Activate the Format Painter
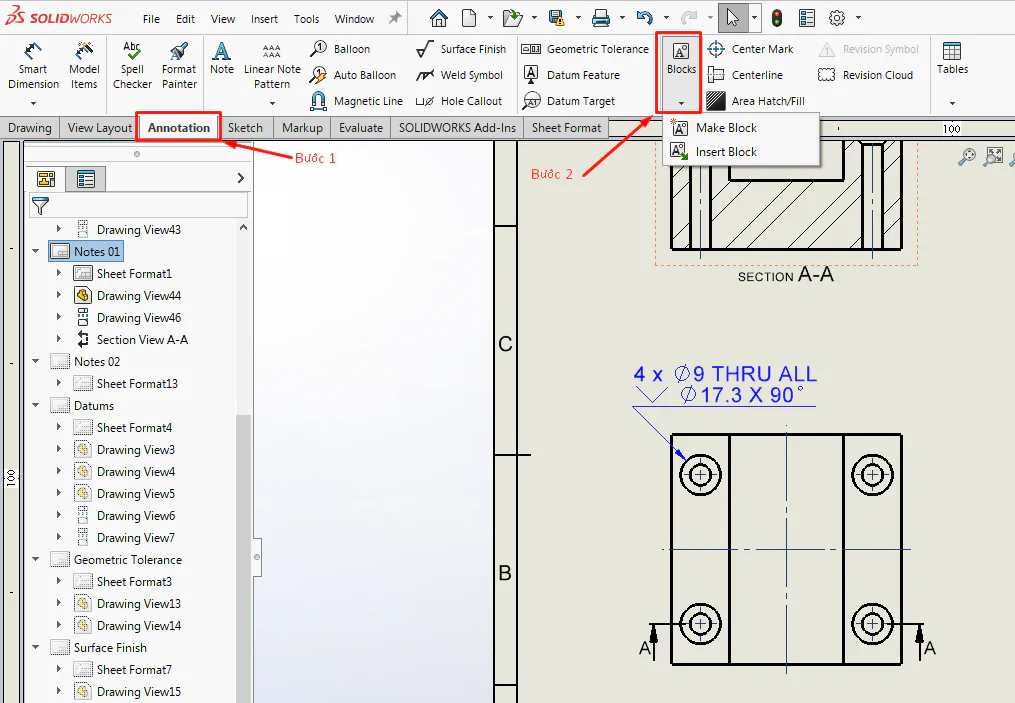This screenshot has height=703, width=1015. (x=179, y=66)
